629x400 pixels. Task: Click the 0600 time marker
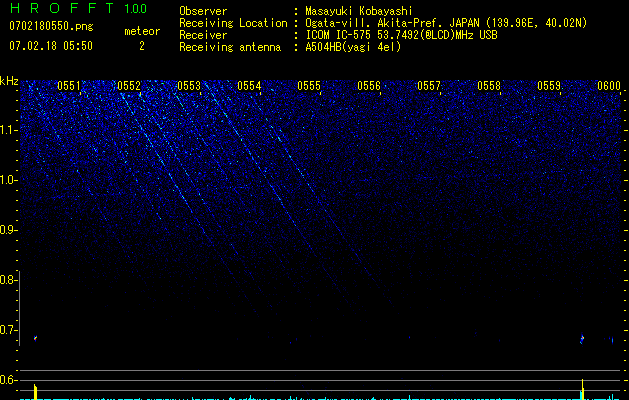[x=609, y=86]
